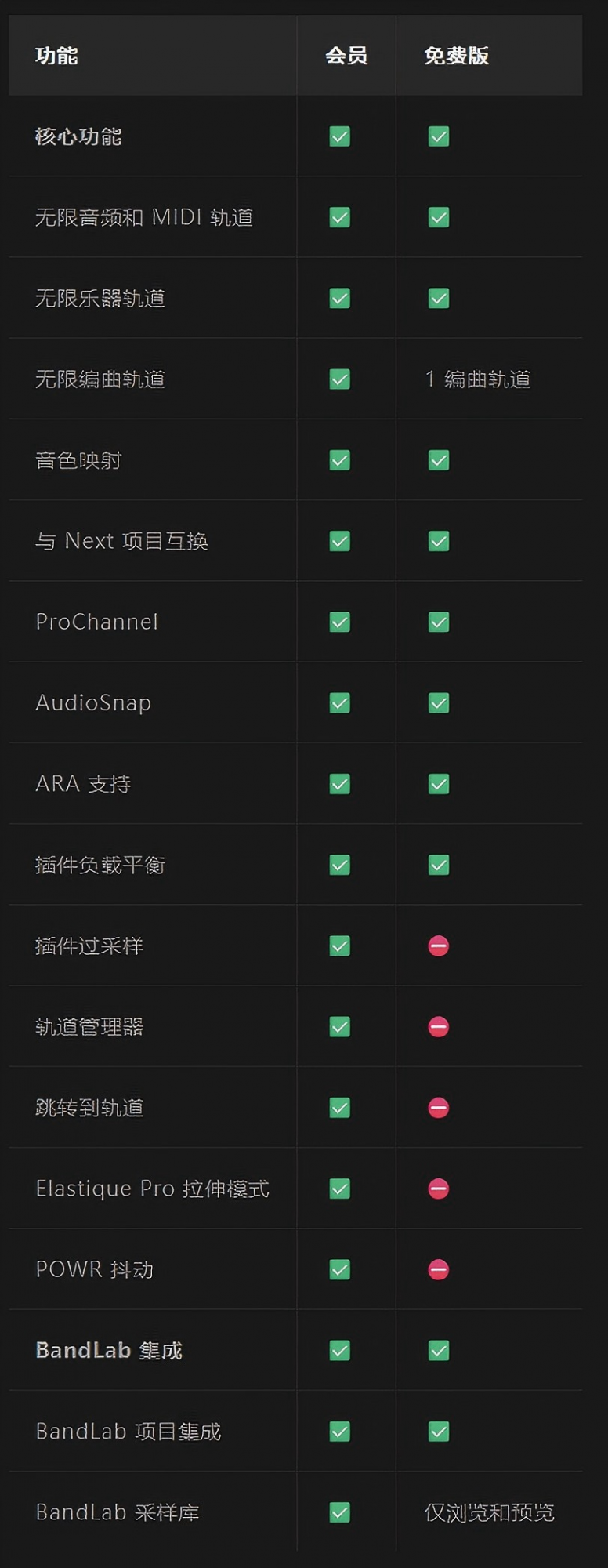
Task: Click the 免费版 checkbox for AudioSnap
Action: pos(439,703)
